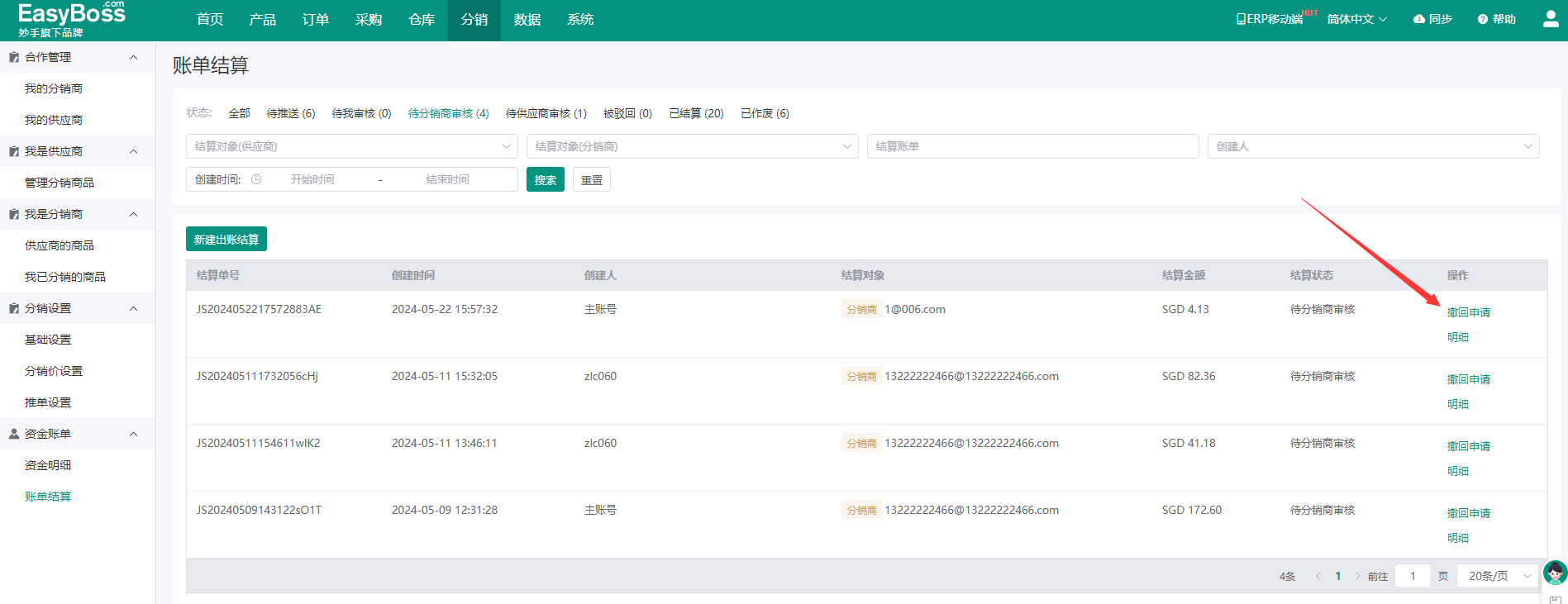Open the 订单 top menu
Viewport: 1568px width, 604px height.
pyautogui.click(x=315, y=20)
